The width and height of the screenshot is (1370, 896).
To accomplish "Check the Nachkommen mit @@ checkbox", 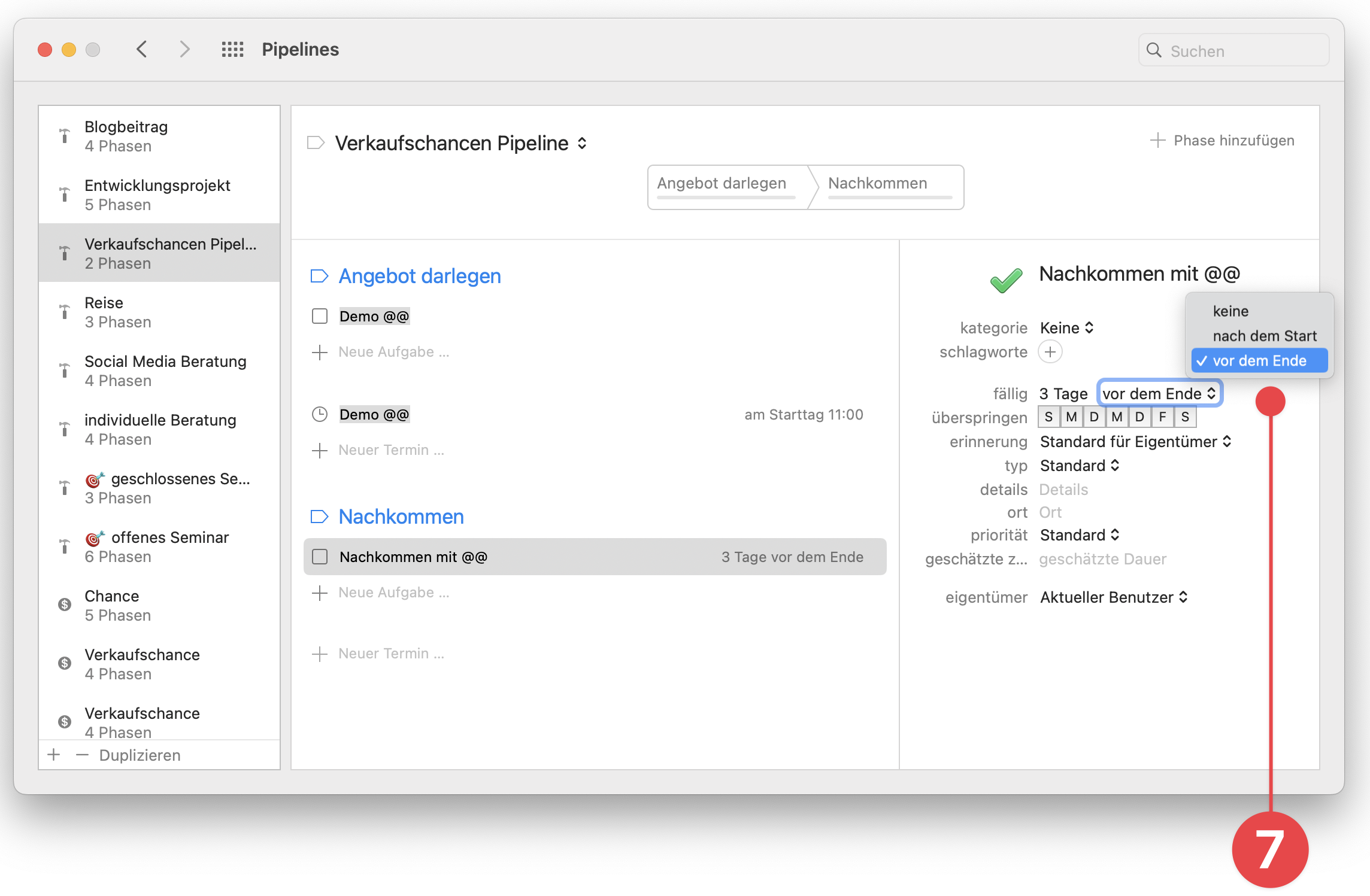I will (320, 557).
